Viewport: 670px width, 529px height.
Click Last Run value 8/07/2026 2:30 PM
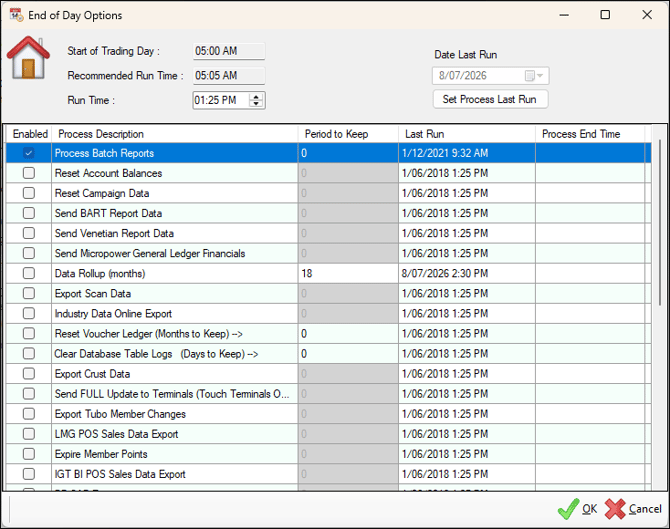pyautogui.click(x=445, y=273)
